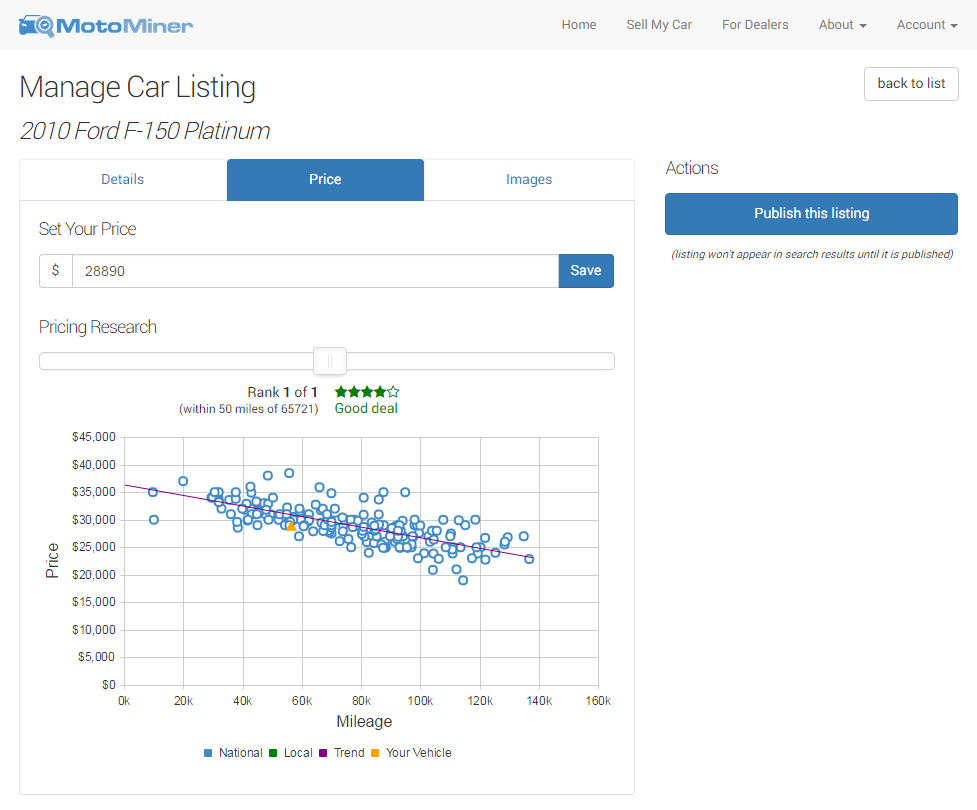Click the Your Vehicle legend color square
Viewport: 977px width, 810px height.
tap(375, 753)
